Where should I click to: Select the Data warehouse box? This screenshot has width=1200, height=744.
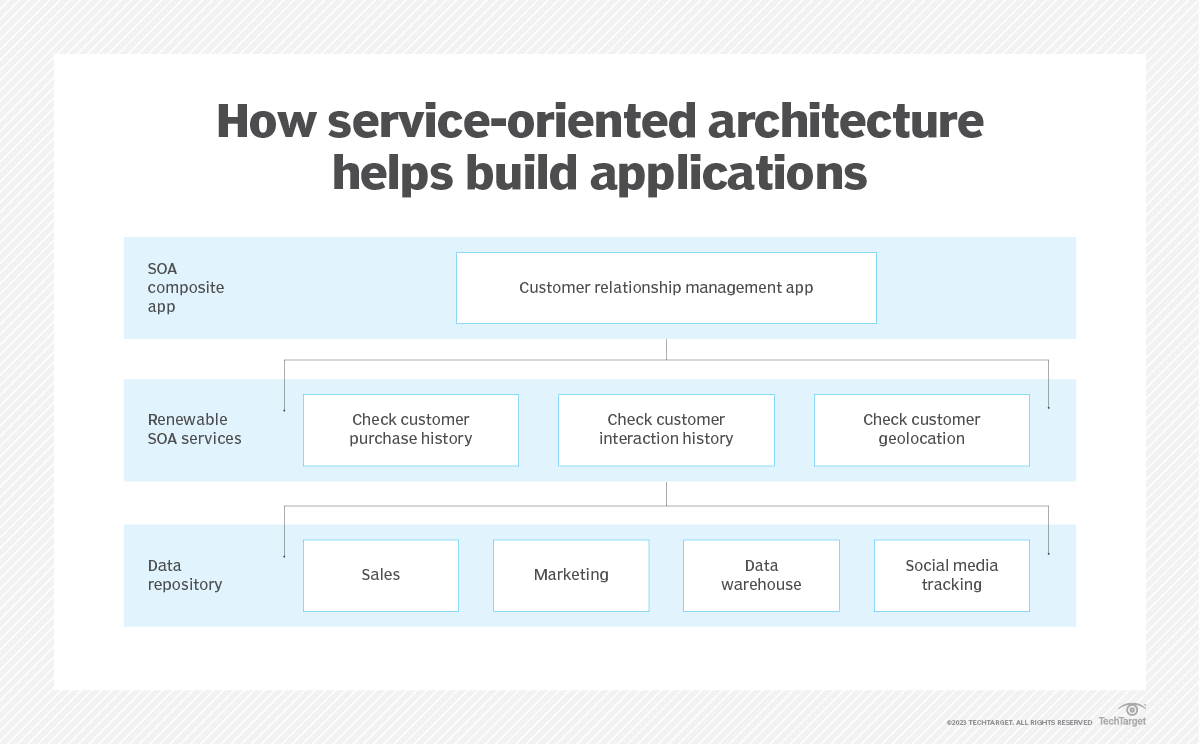761,575
